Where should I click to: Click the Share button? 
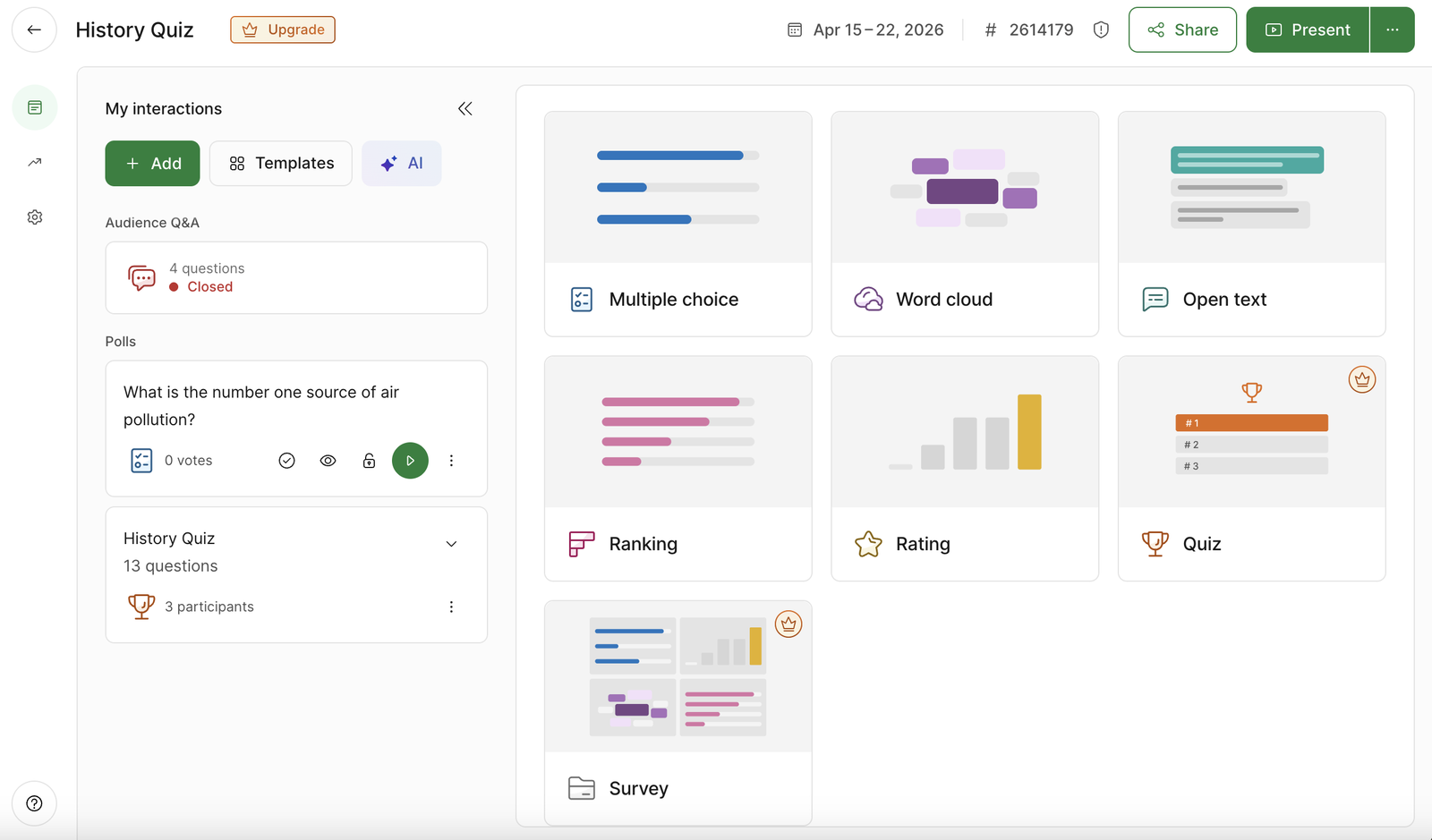(1182, 30)
